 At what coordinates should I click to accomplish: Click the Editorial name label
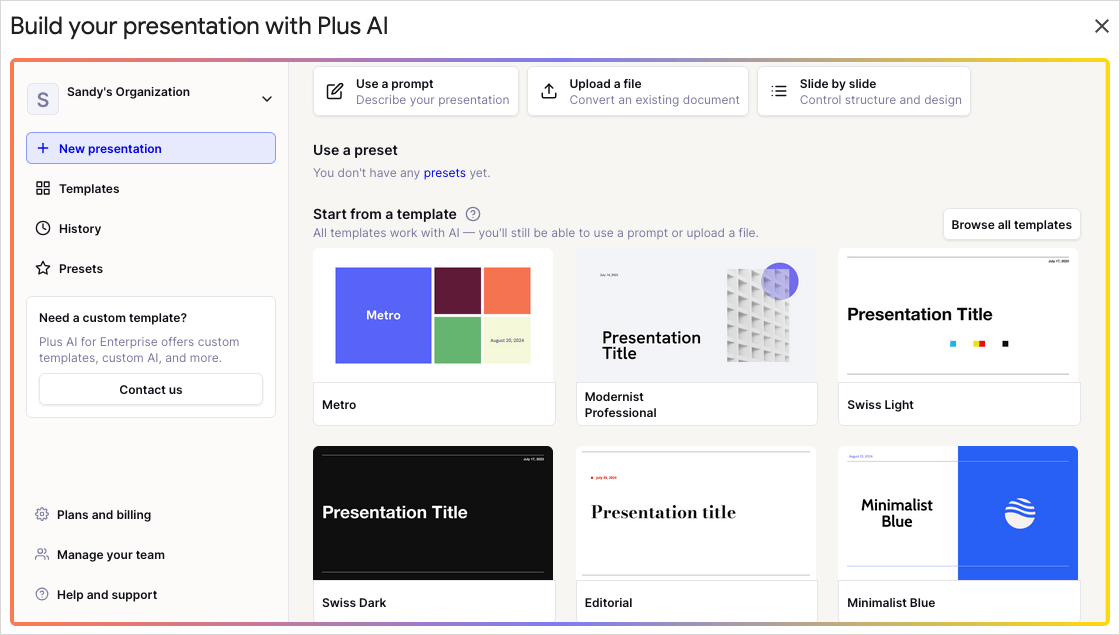[x=608, y=602]
